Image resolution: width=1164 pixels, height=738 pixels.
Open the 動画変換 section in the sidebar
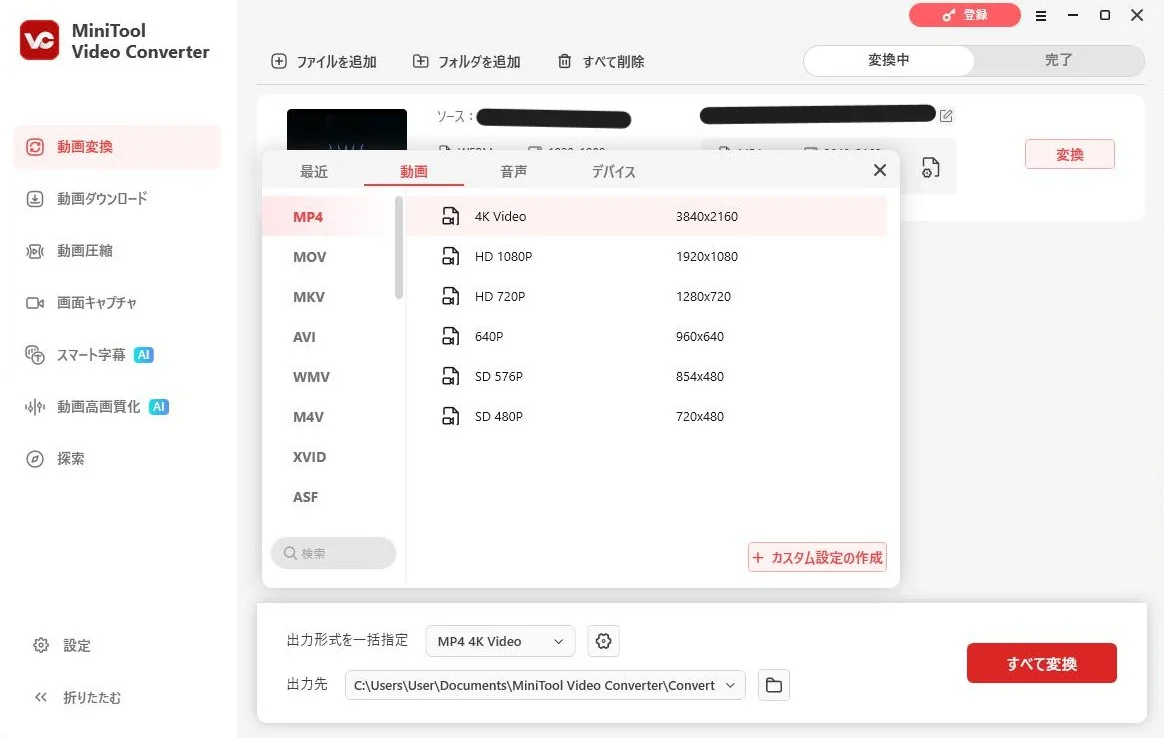117,147
